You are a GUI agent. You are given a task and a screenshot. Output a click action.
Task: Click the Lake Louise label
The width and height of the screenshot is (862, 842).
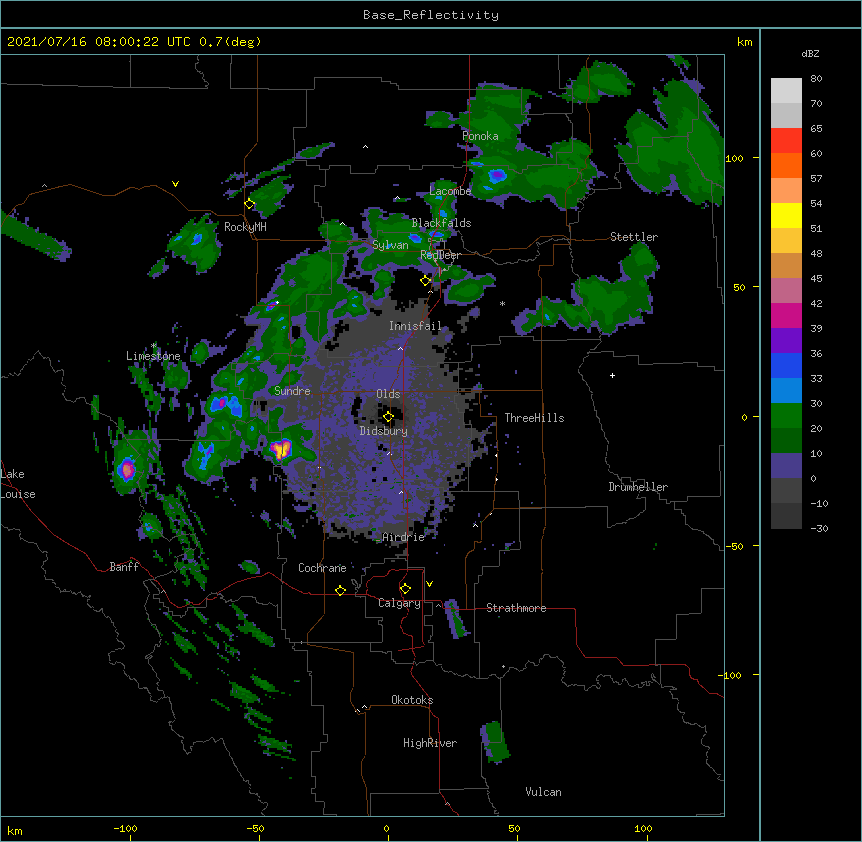point(18,484)
